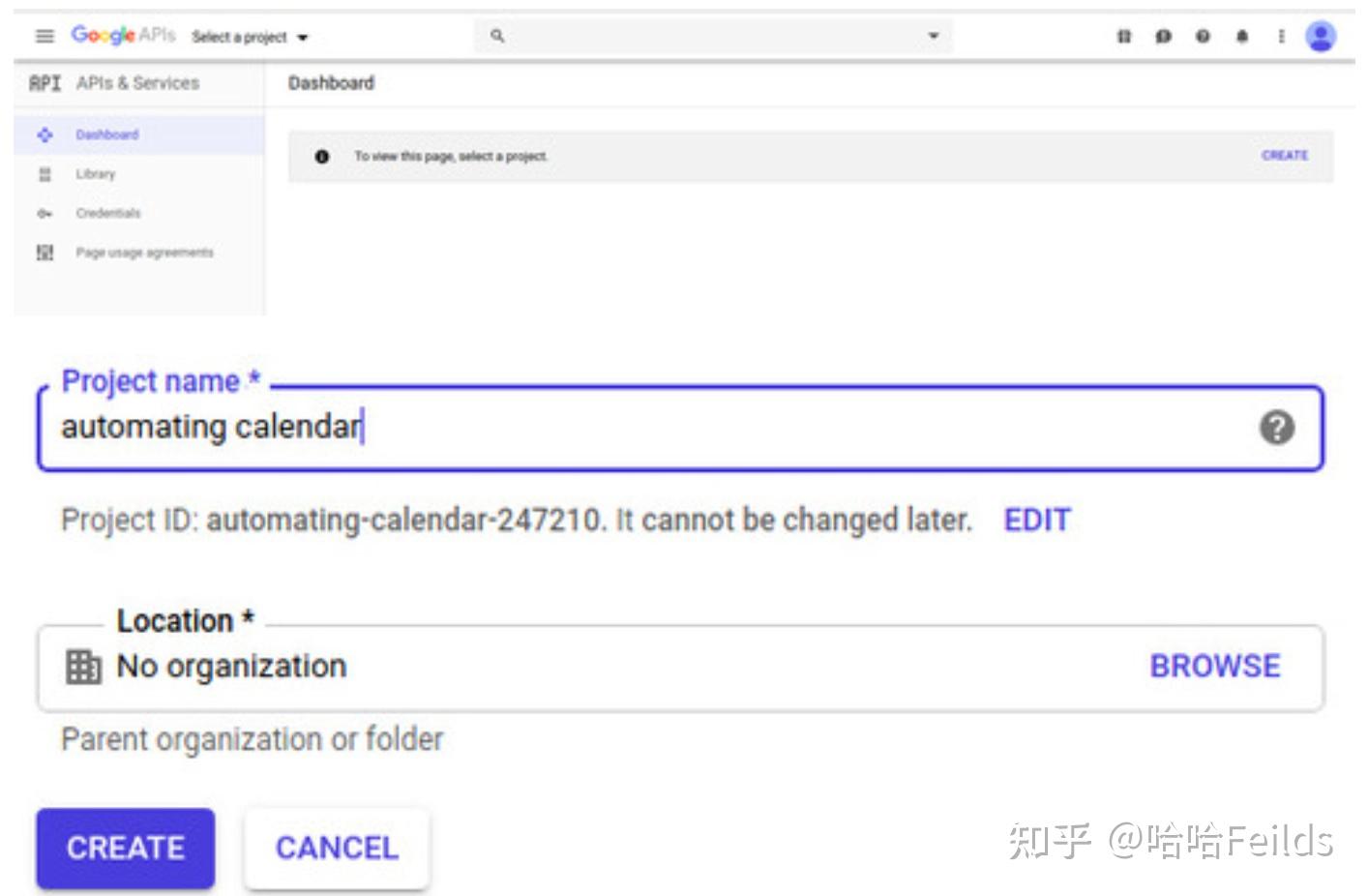The image size is (1368, 896).
Task: Click CREATE in the select-a-project banner
Action: click(1284, 154)
